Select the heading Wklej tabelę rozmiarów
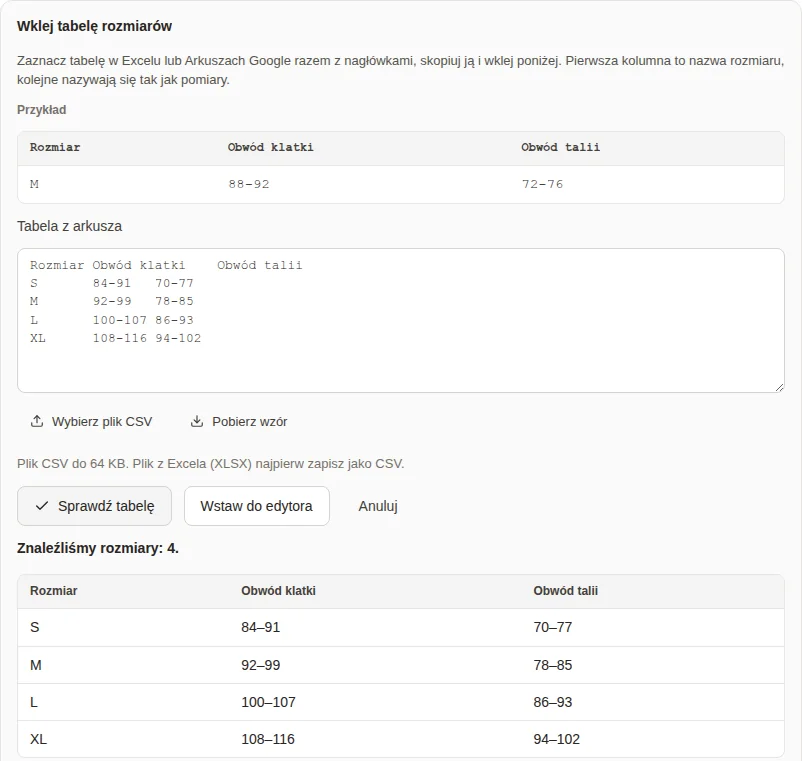Screen dimensions: 802x761 coord(95,26)
